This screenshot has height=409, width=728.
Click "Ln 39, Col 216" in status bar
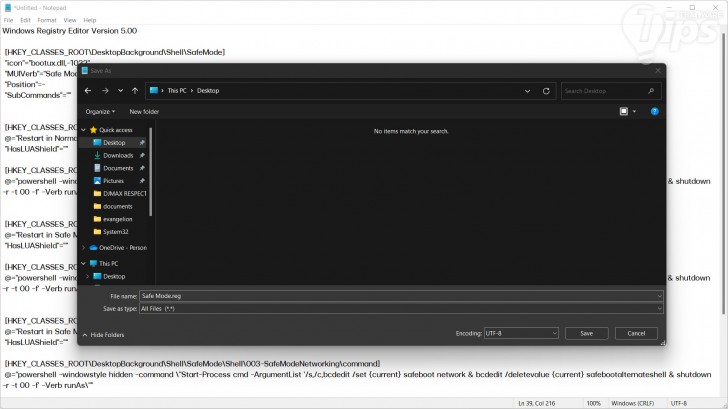point(537,403)
